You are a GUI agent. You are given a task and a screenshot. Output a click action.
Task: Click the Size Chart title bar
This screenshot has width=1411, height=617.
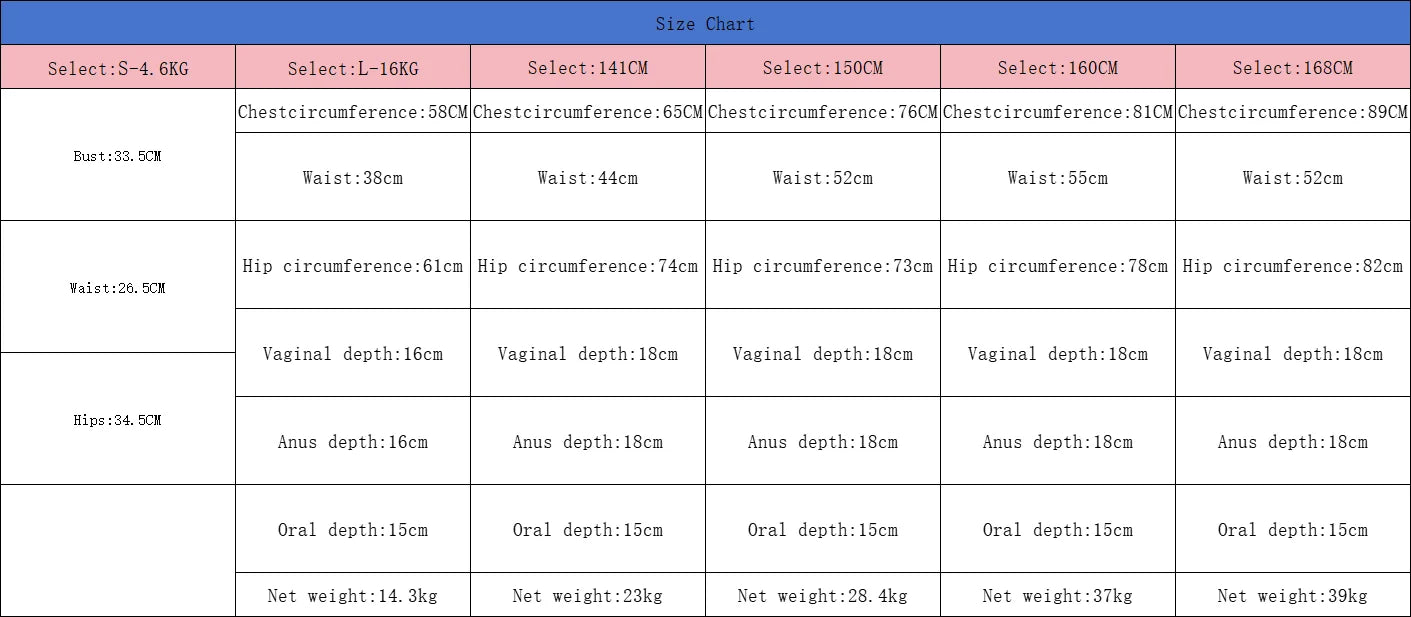point(705,23)
